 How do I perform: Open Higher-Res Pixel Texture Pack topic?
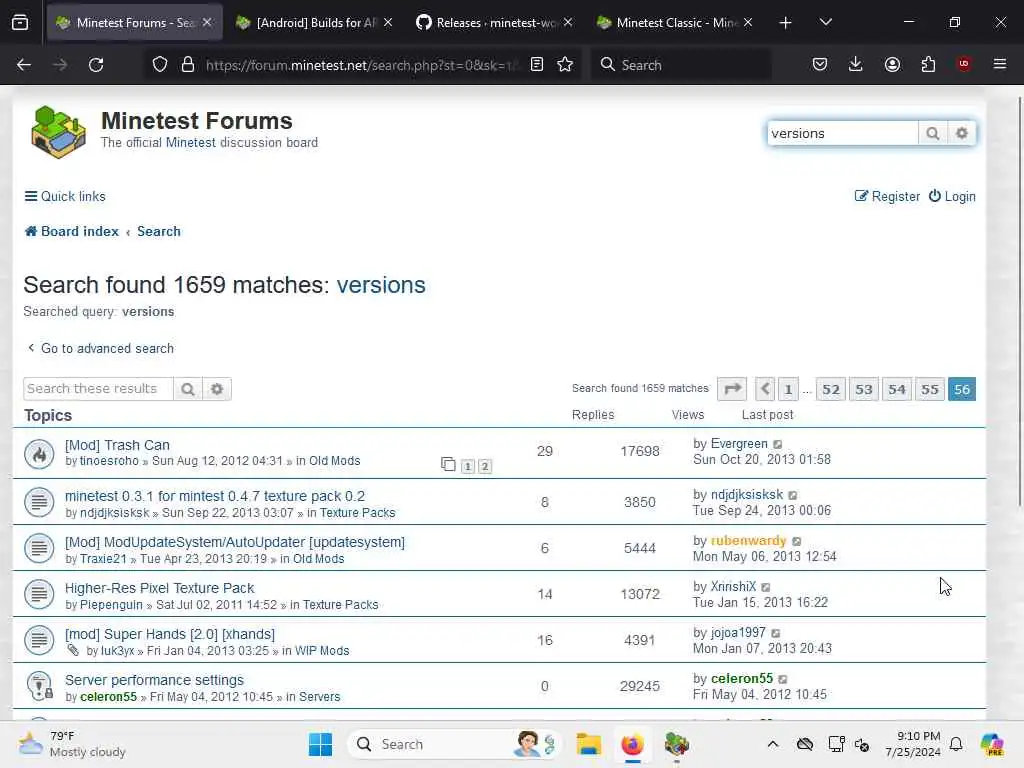coord(159,588)
